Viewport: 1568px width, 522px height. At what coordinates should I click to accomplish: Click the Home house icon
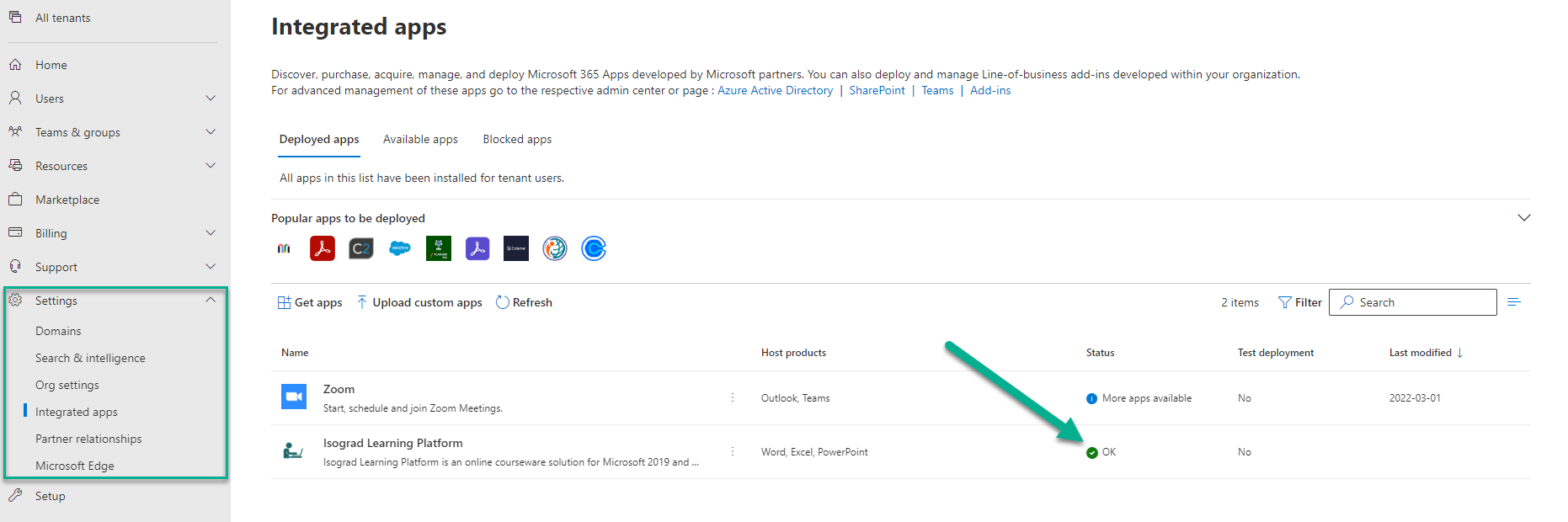pos(15,64)
